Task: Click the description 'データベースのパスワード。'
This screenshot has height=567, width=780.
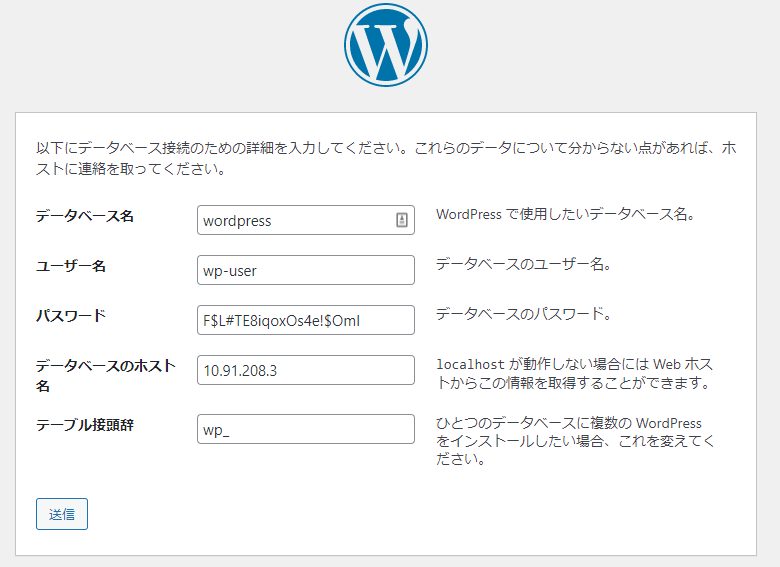Action: 523,314
